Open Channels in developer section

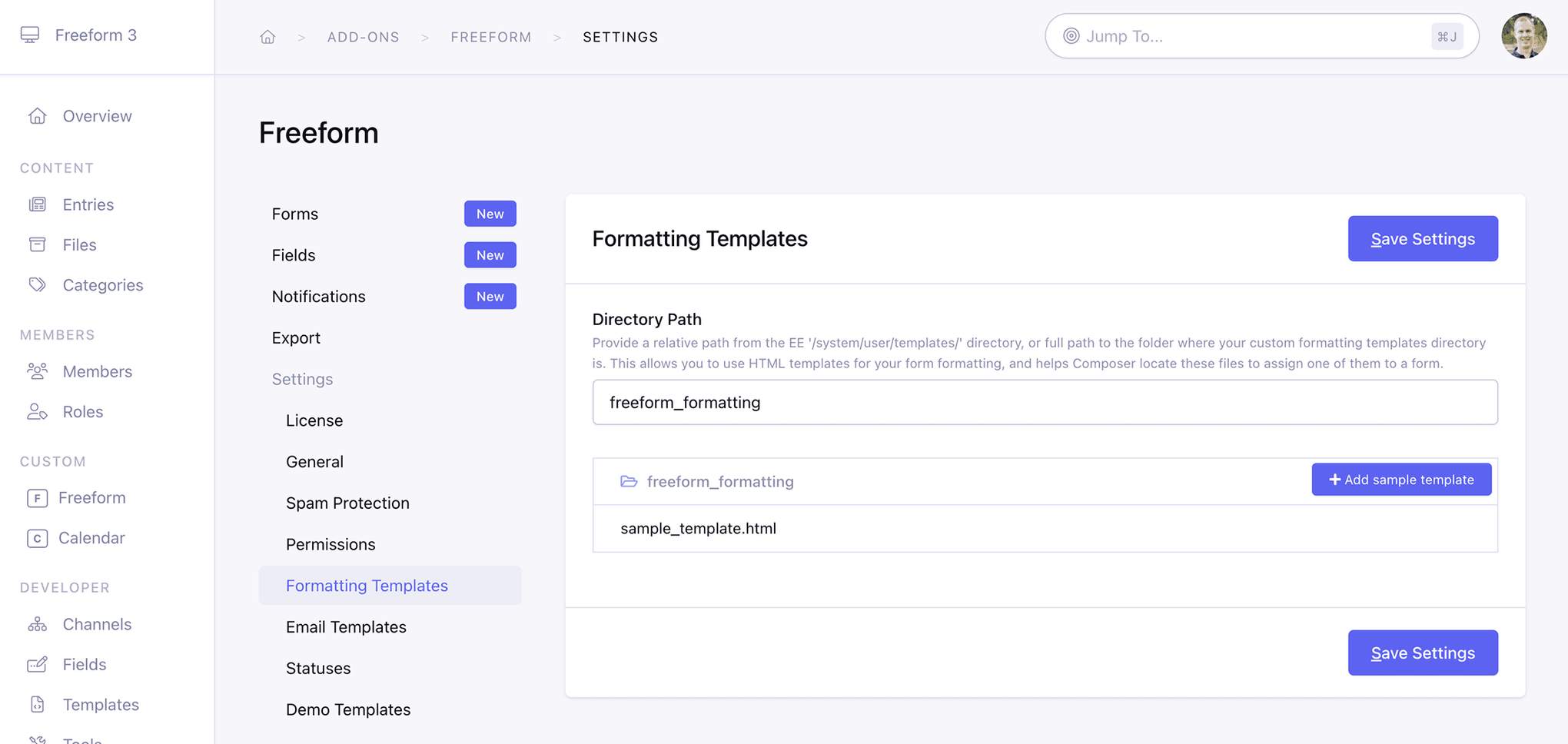tap(97, 624)
